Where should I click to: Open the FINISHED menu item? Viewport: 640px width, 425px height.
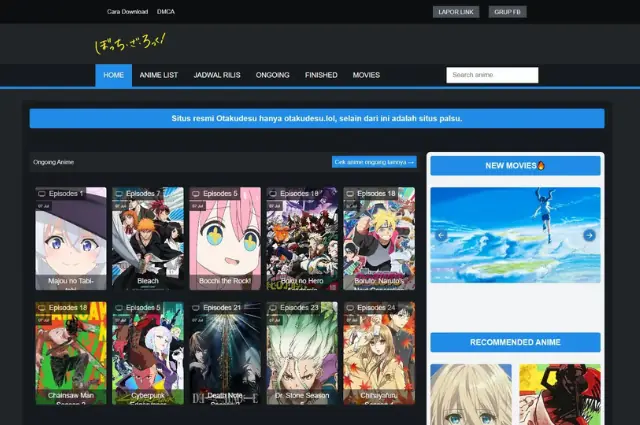click(321, 75)
